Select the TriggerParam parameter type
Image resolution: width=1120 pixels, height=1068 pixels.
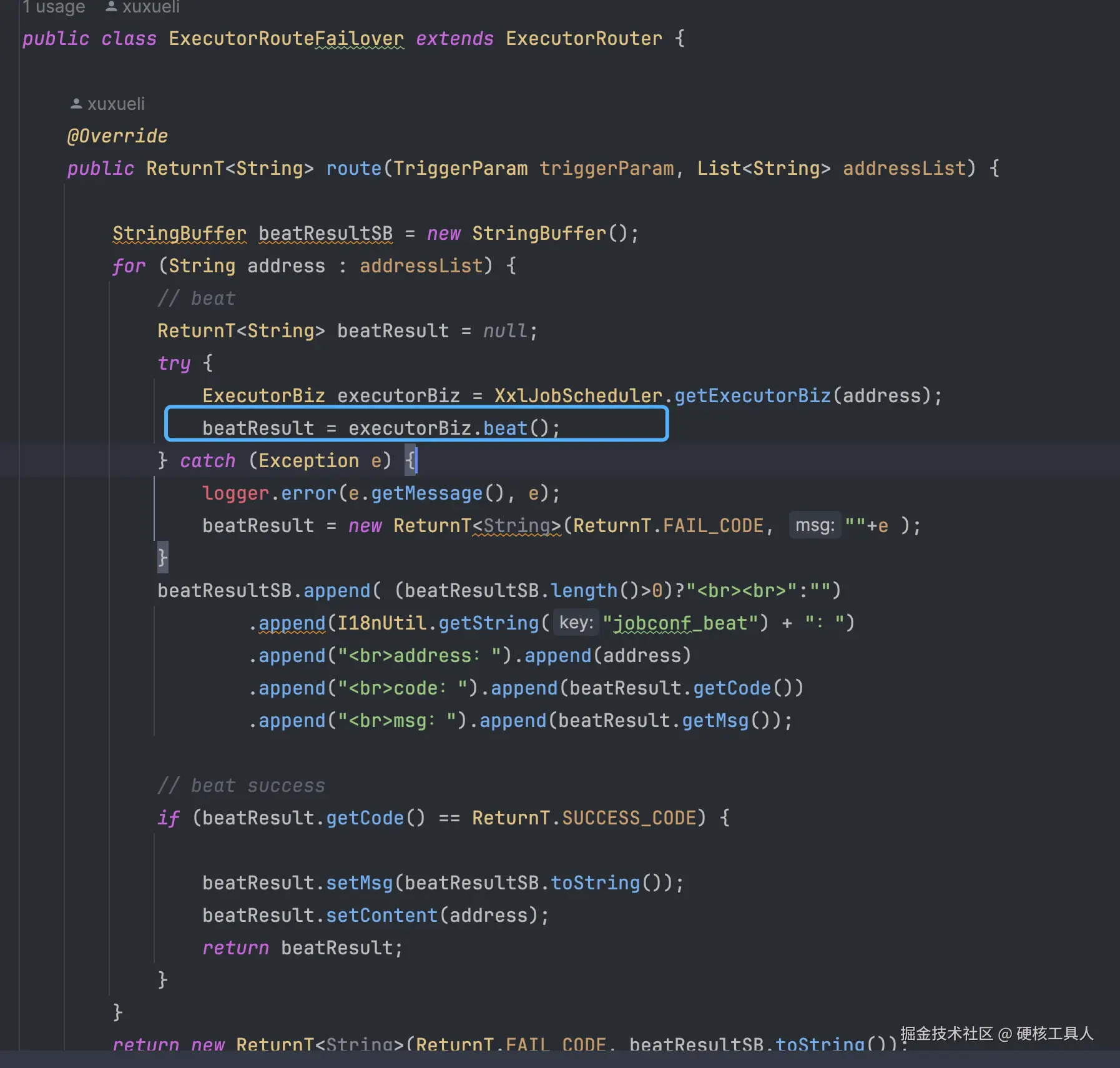click(460, 169)
